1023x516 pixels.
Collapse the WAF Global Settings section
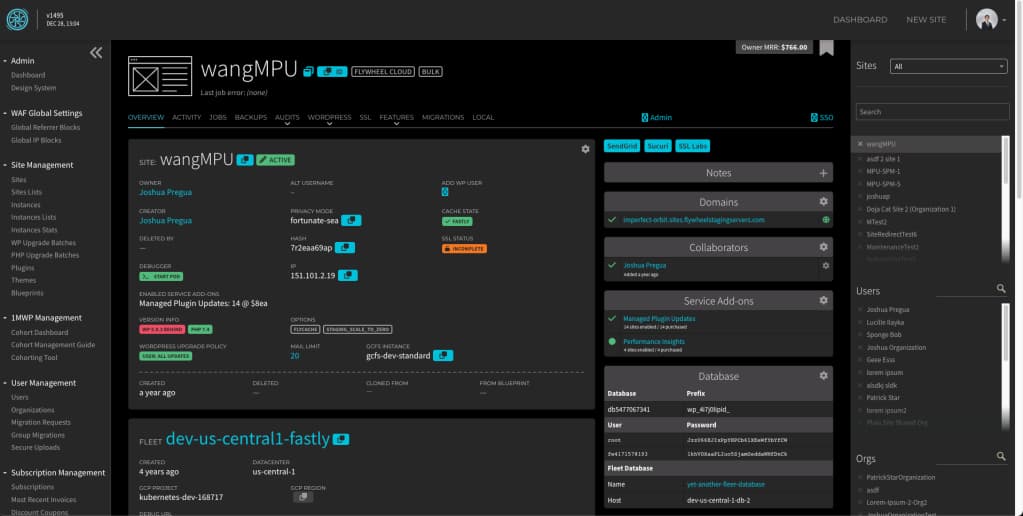click(5, 114)
